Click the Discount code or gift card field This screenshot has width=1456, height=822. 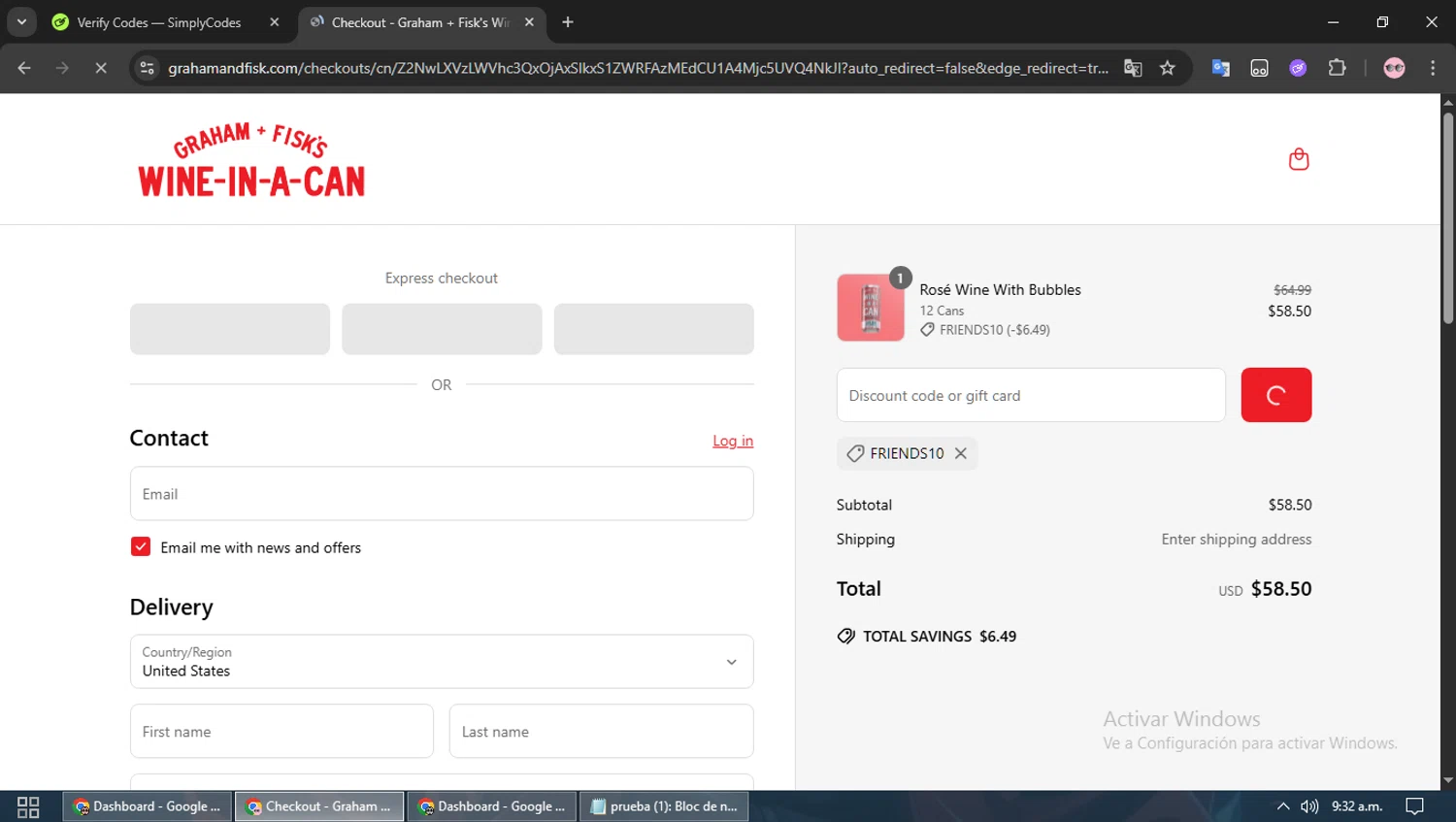(1031, 395)
